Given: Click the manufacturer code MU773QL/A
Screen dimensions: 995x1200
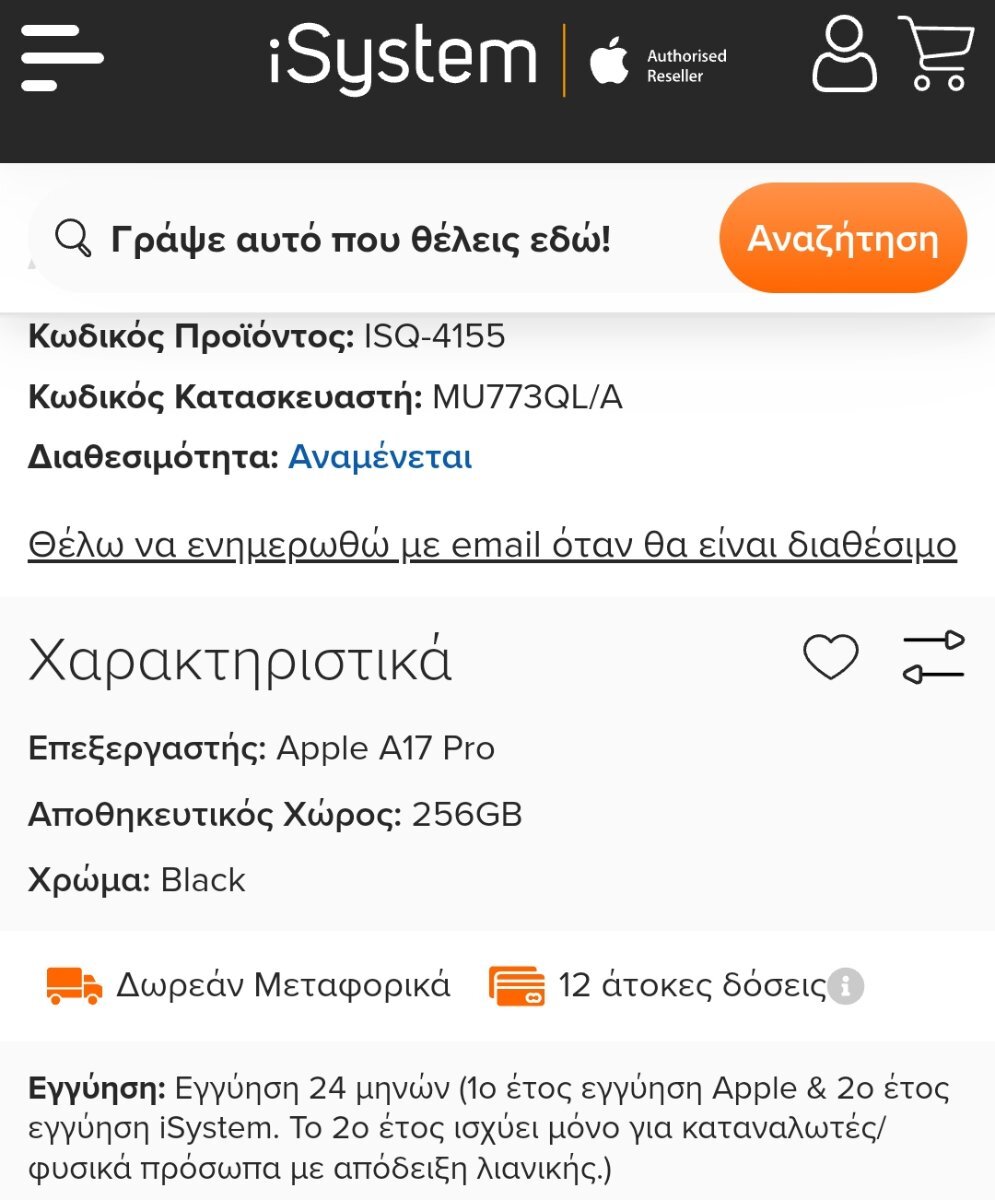Looking at the screenshot, I should click(527, 397).
